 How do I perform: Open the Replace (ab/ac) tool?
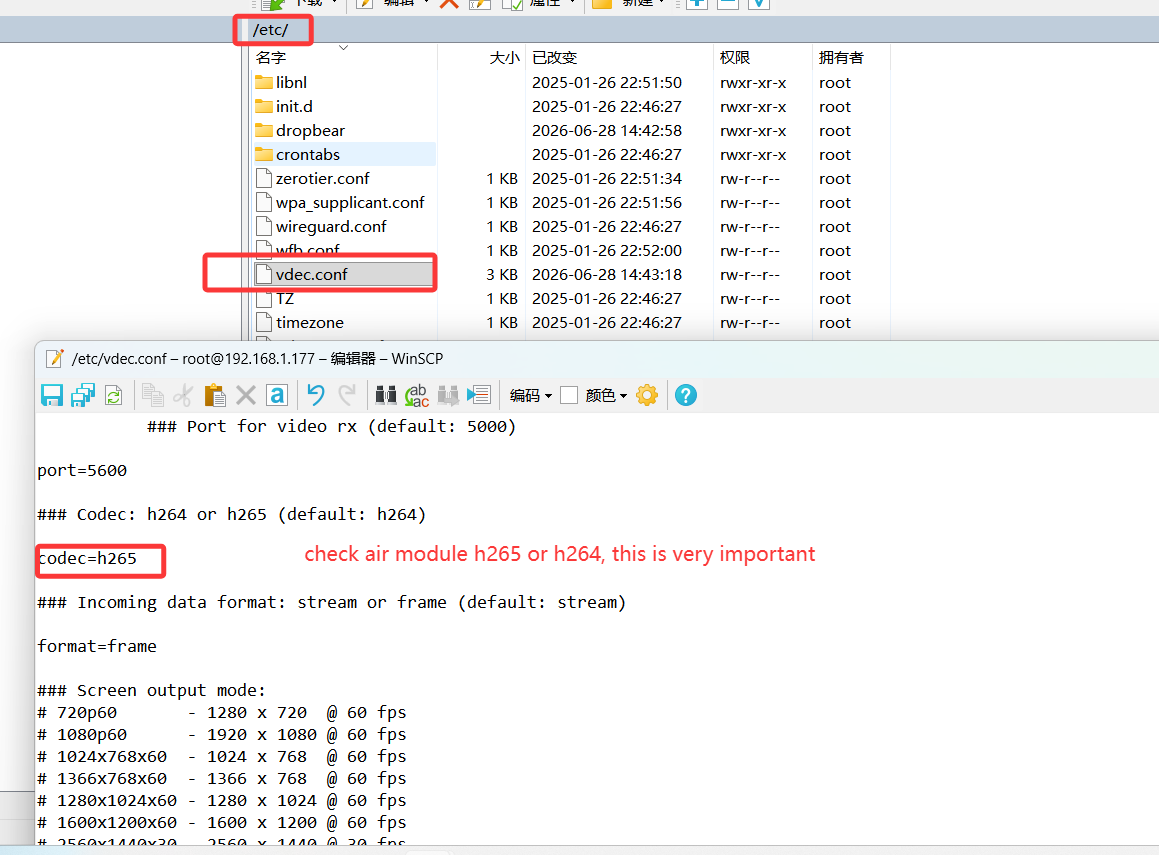(417, 395)
